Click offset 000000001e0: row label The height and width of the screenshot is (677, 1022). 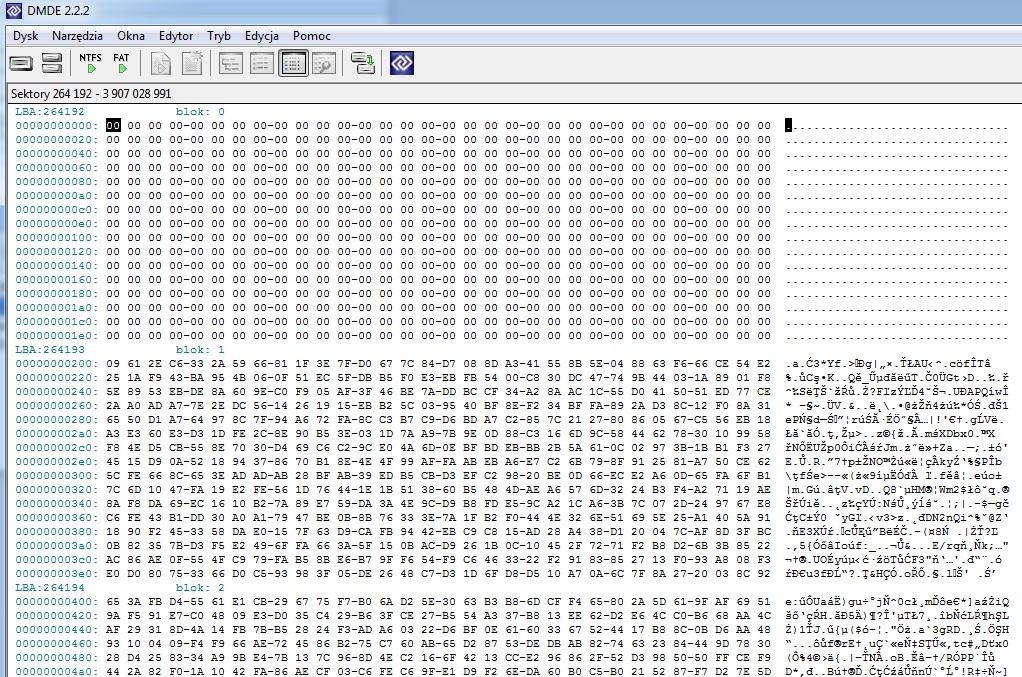point(57,336)
